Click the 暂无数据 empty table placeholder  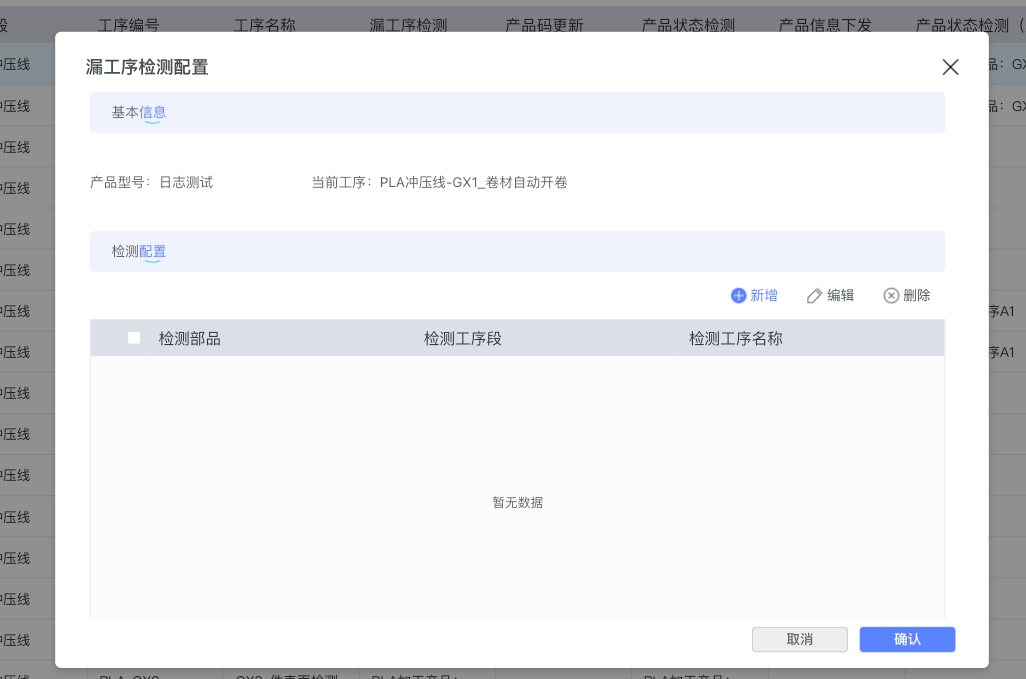pyautogui.click(x=517, y=502)
